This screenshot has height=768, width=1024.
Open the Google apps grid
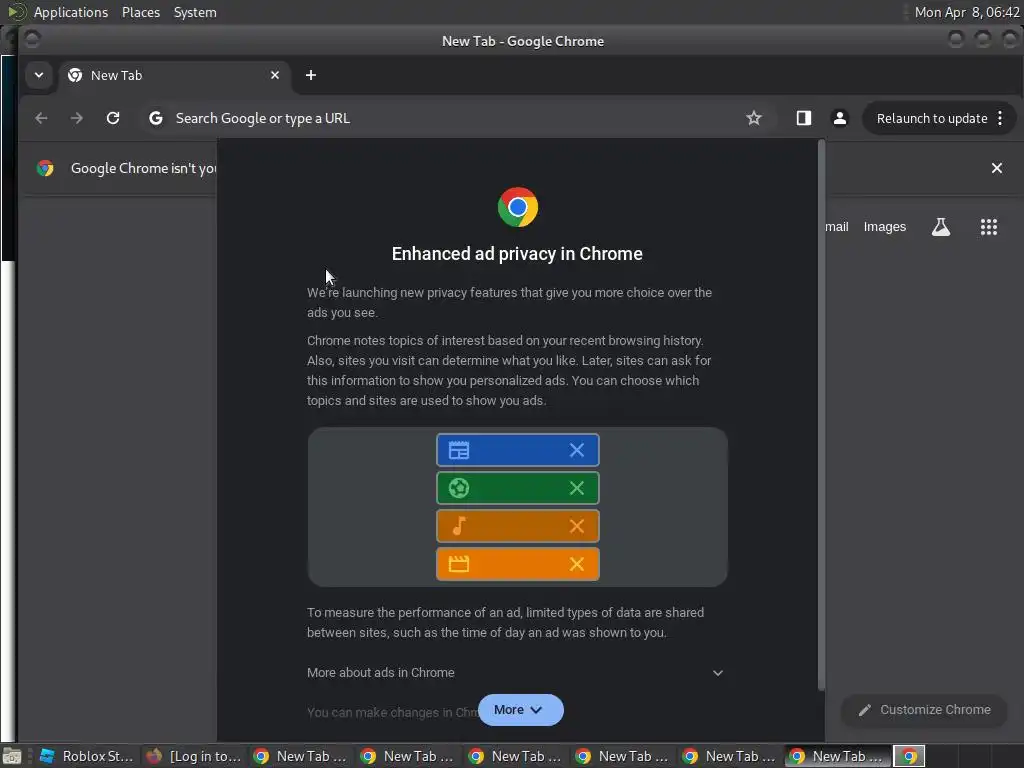pos(989,227)
